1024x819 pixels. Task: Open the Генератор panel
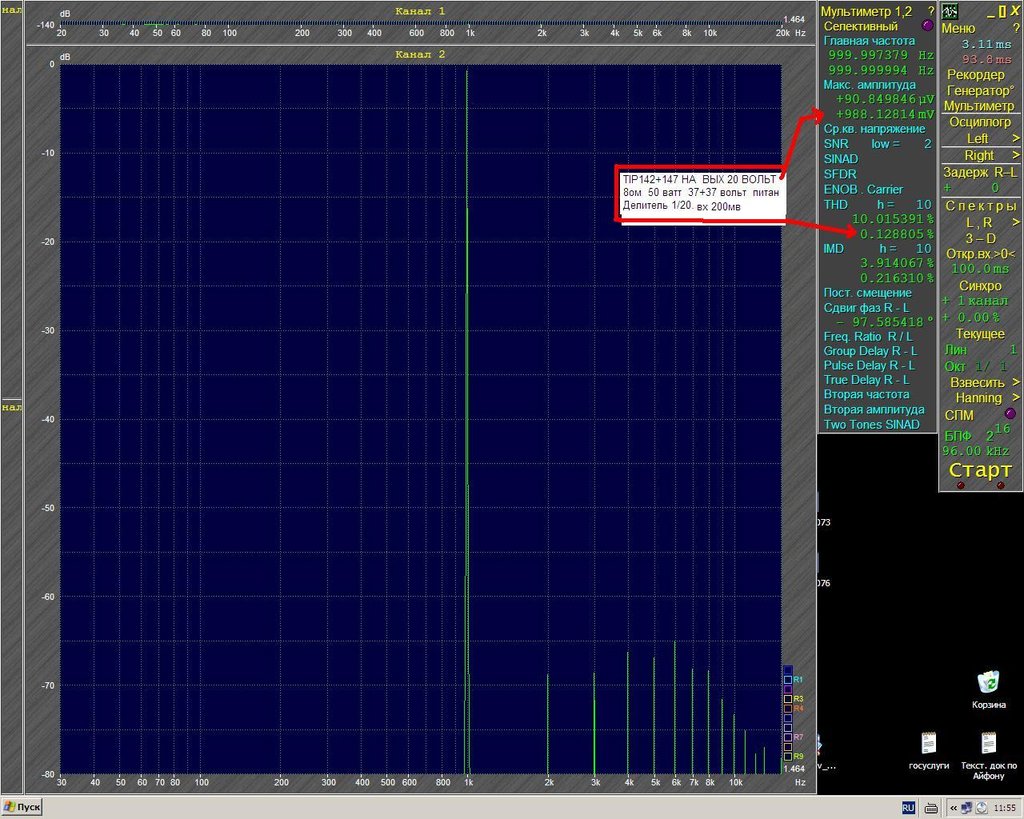[x=979, y=90]
